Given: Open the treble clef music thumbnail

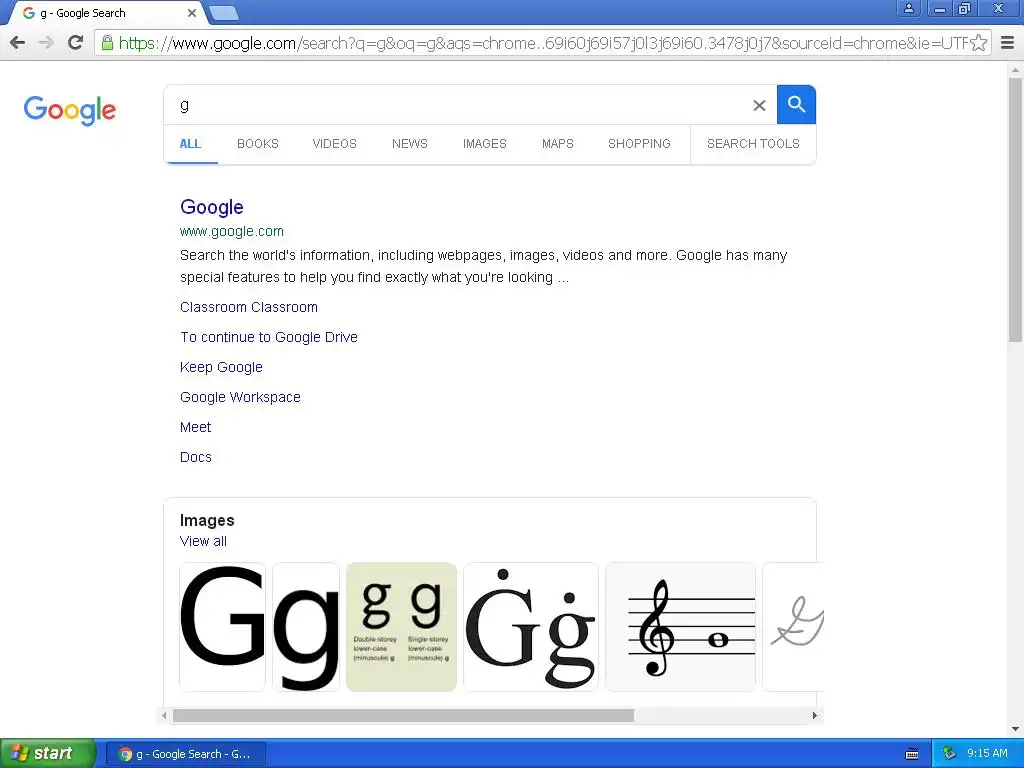Looking at the screenshot, I should (x=680, y=627).
